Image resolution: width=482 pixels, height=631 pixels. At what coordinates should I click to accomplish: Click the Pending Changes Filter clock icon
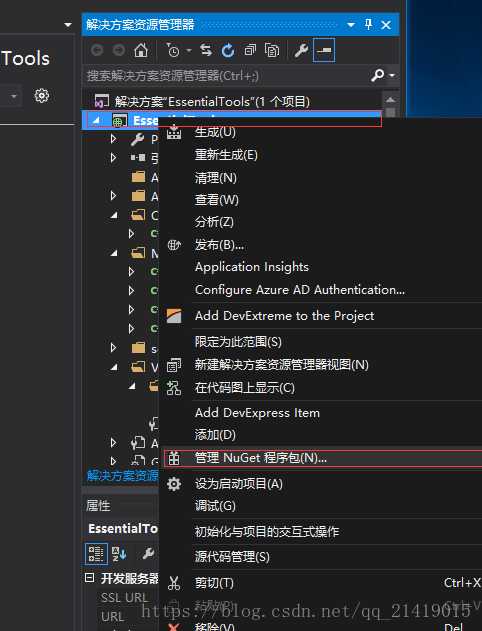(x=173, y=50)
